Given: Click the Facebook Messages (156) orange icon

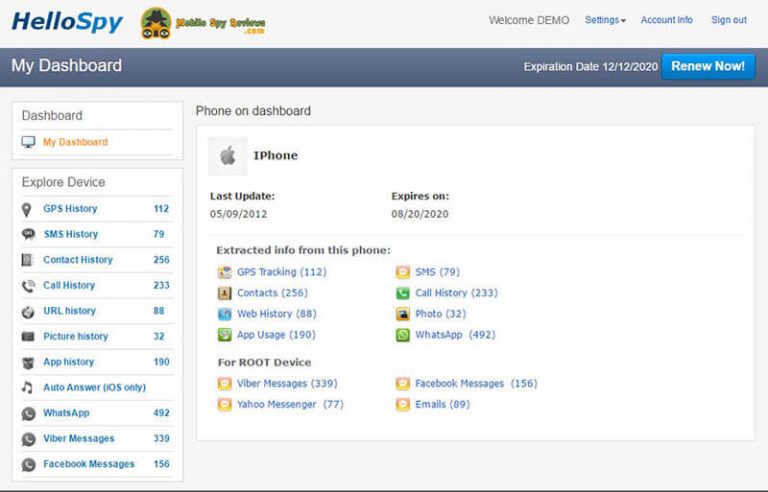Looking at the screenshot, I should tap(403, 383).
